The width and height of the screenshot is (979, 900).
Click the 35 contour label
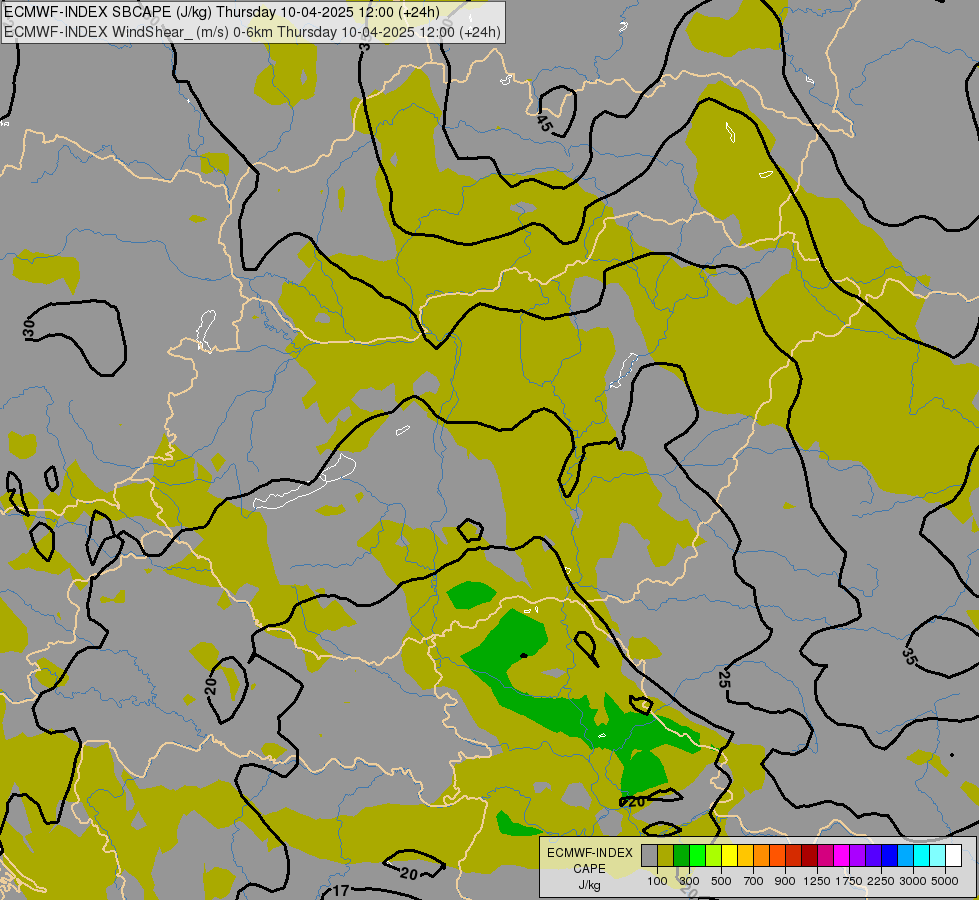click(x=910, y=656)
